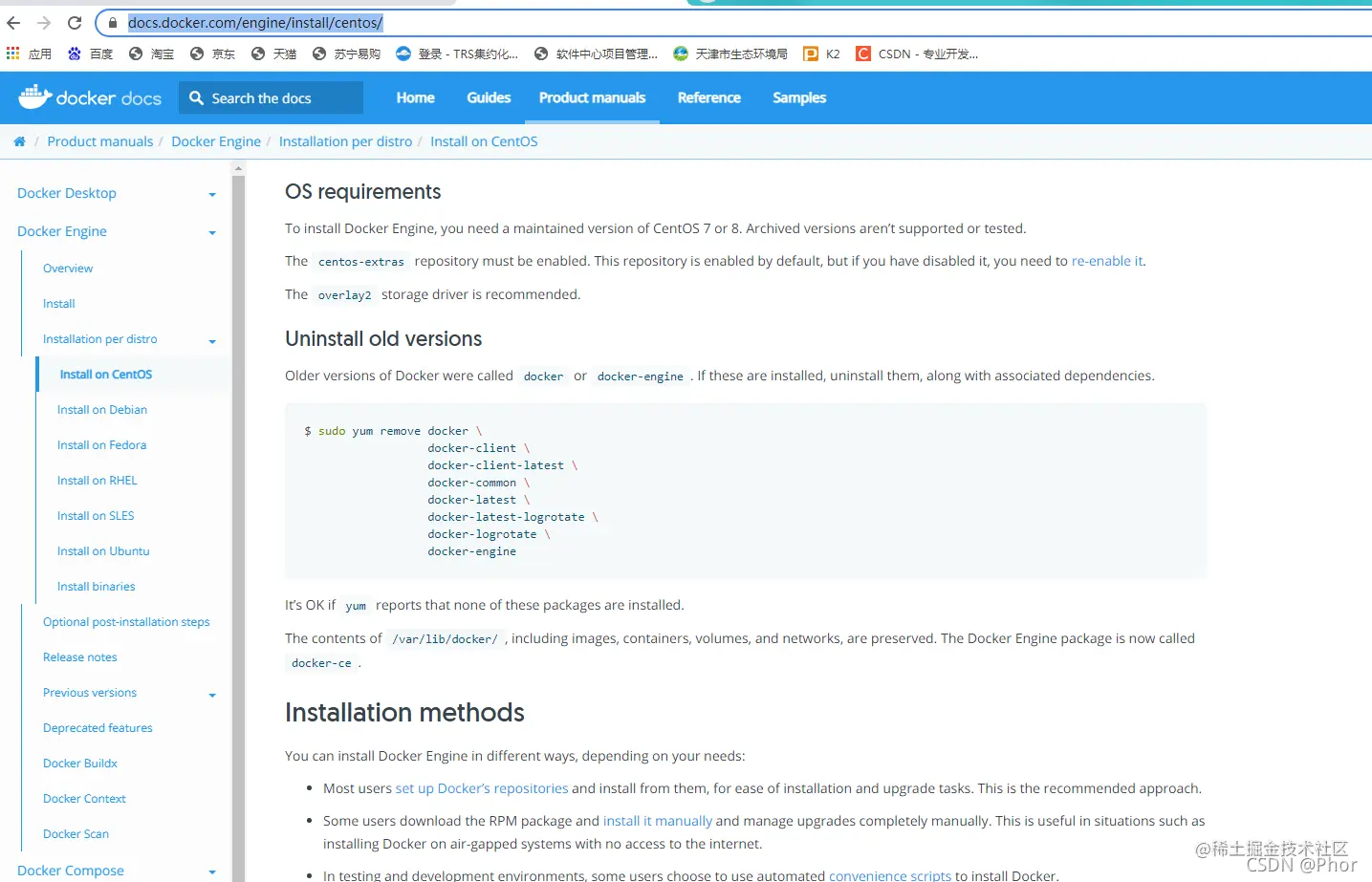Viewport: 1372px width, 882px height.
Task: Open the Docker Desktop sidebar section
Action: tap(67, 193)
